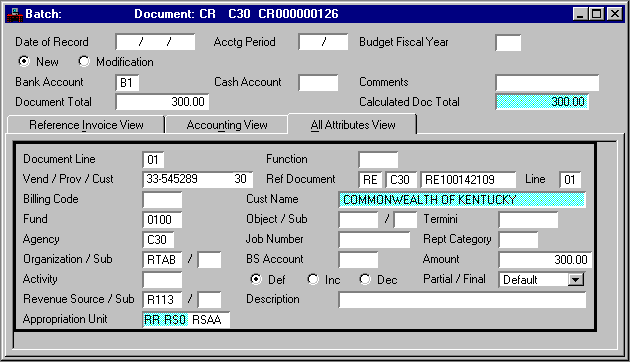Select the Def radio option

[256, 279]
